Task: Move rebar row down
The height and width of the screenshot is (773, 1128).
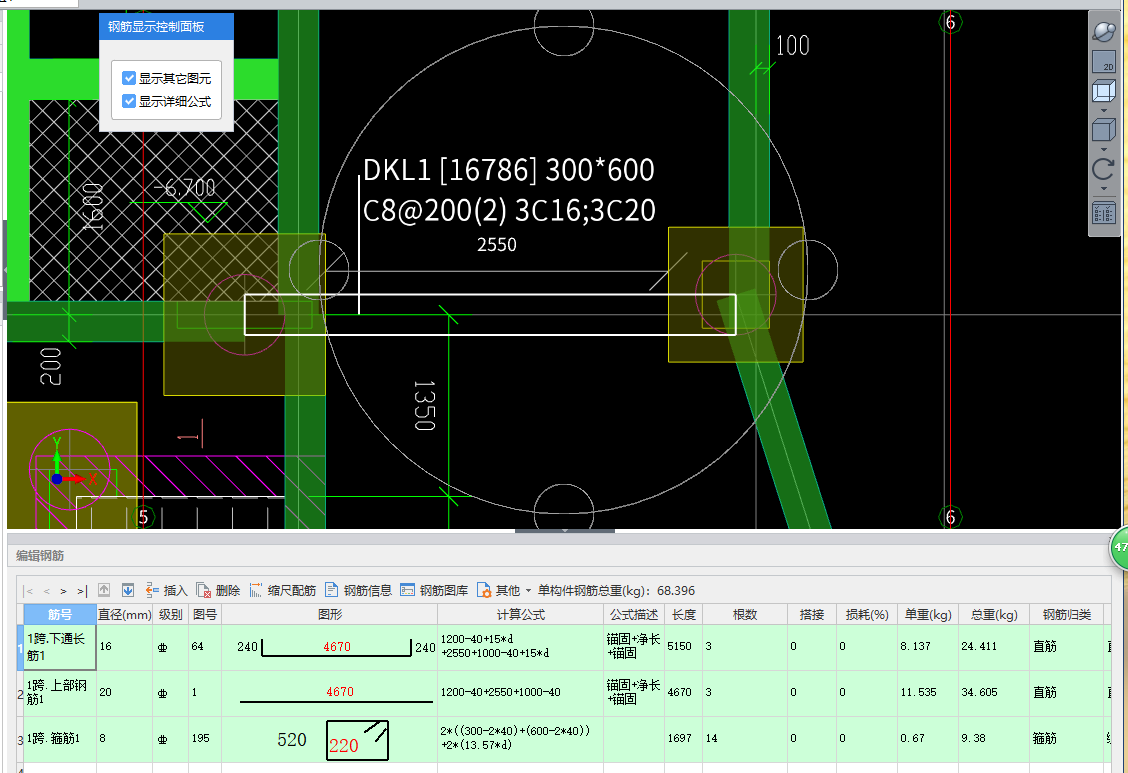Action: click(x=128, y=590)
